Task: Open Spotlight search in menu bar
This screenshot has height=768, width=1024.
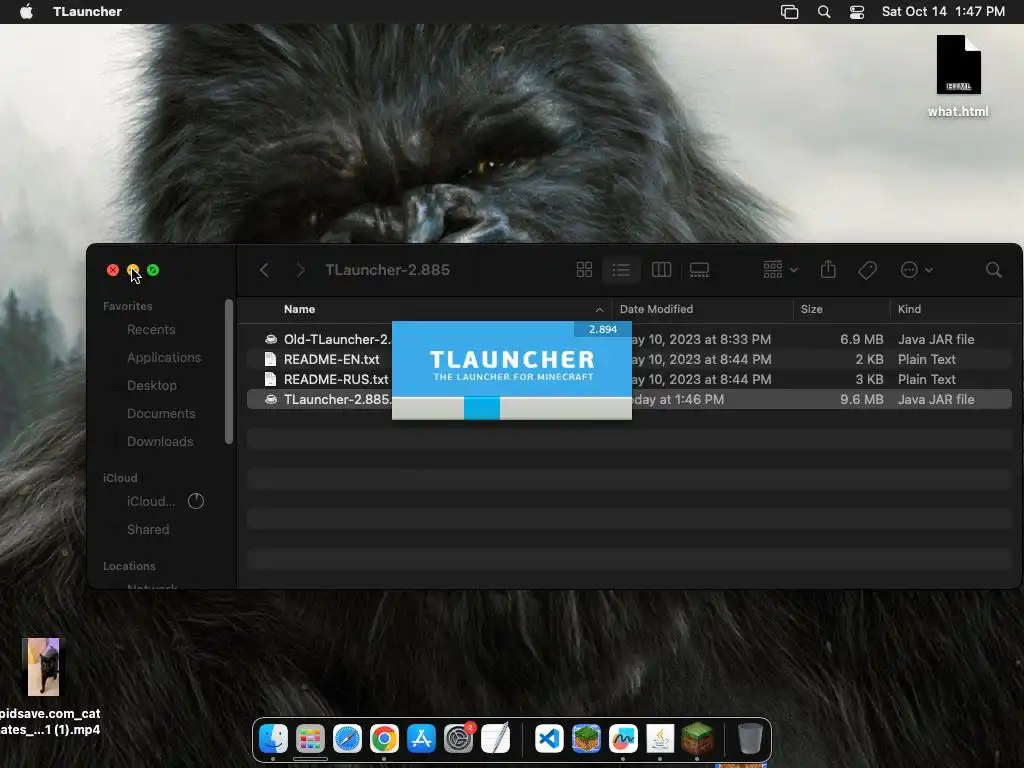Action: tap(824, 12)
